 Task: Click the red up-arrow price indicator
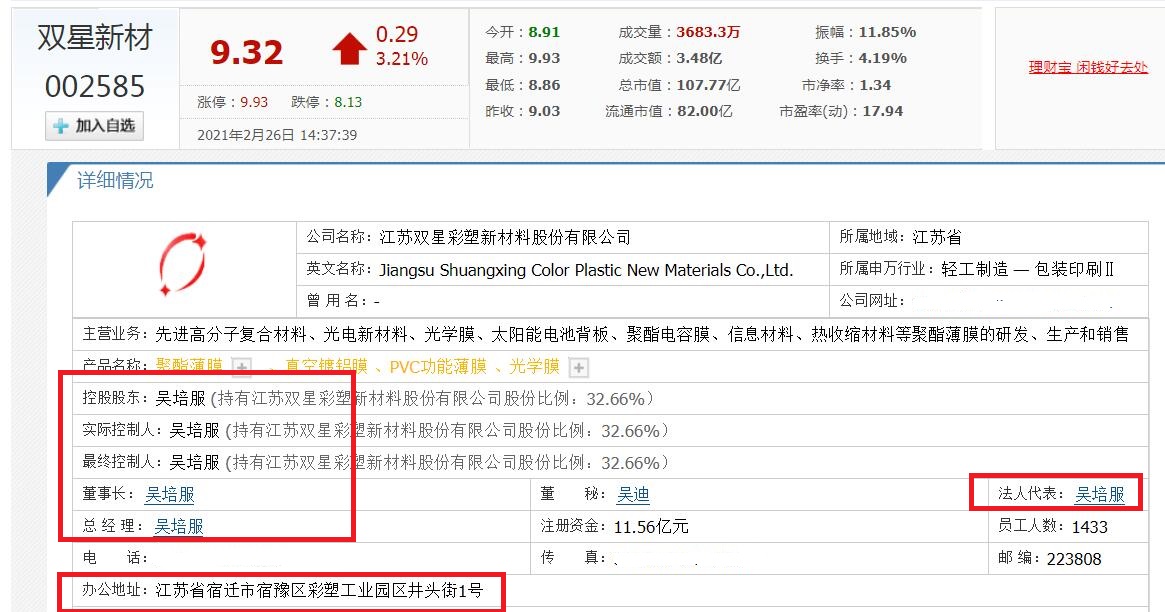[349, 49]
